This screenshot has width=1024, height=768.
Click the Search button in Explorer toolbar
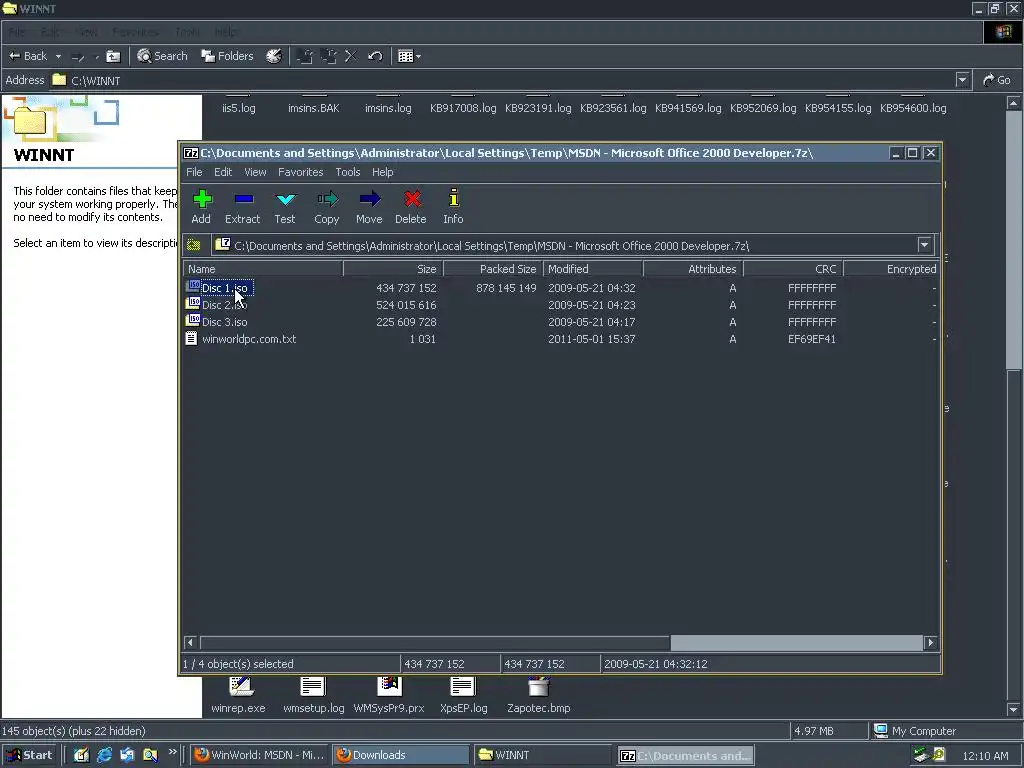162,56
